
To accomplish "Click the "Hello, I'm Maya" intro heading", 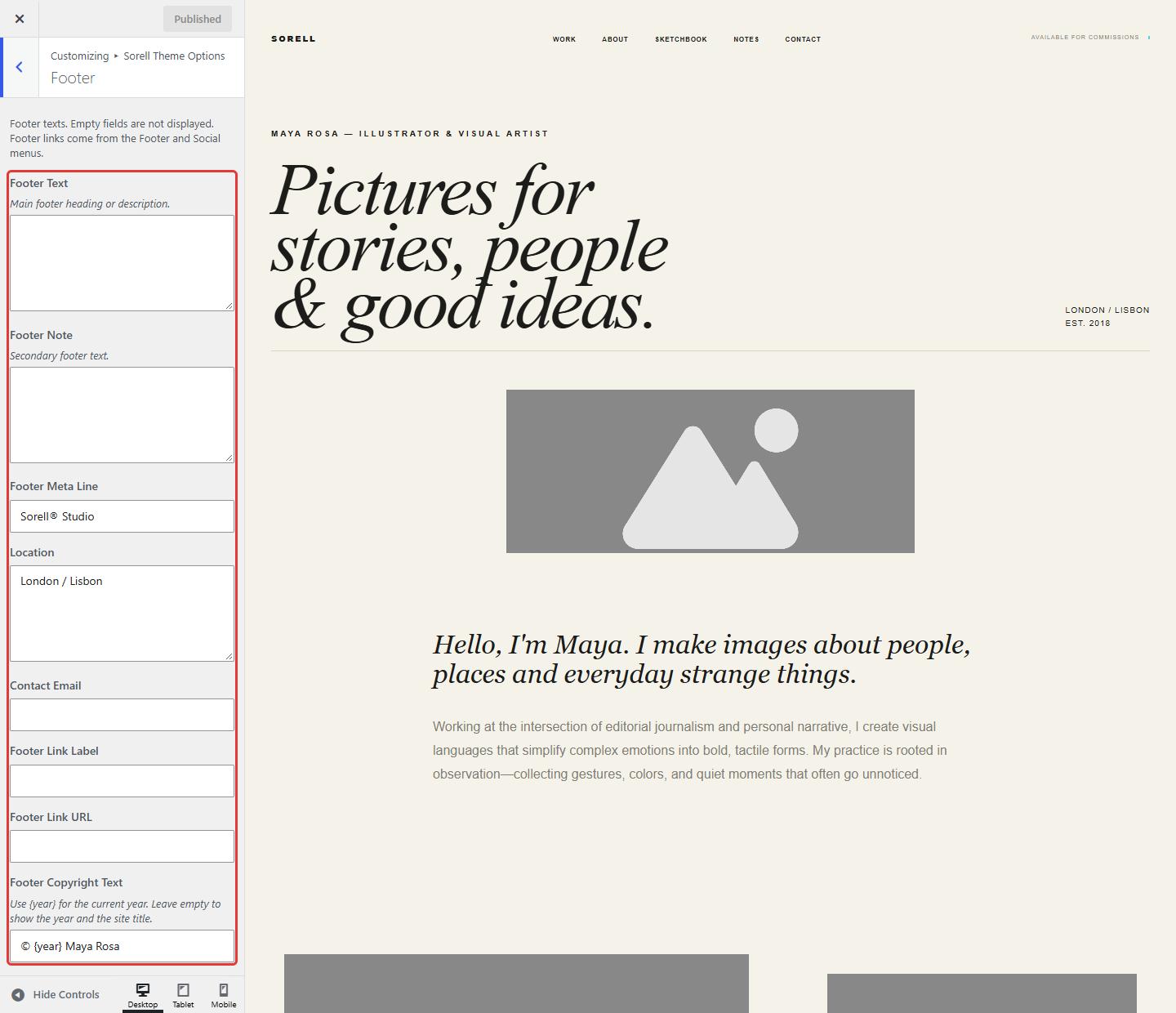I will click(702, 659).
